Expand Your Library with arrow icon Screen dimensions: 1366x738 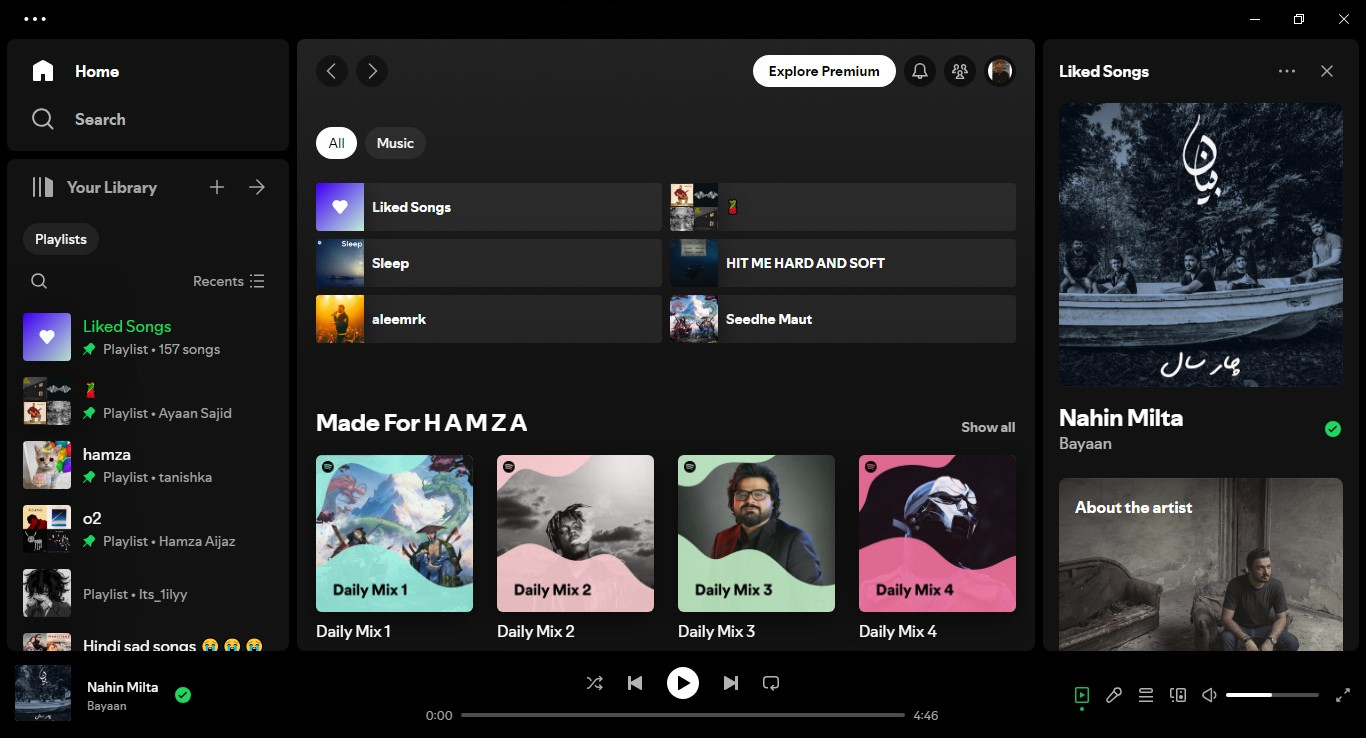257,187
